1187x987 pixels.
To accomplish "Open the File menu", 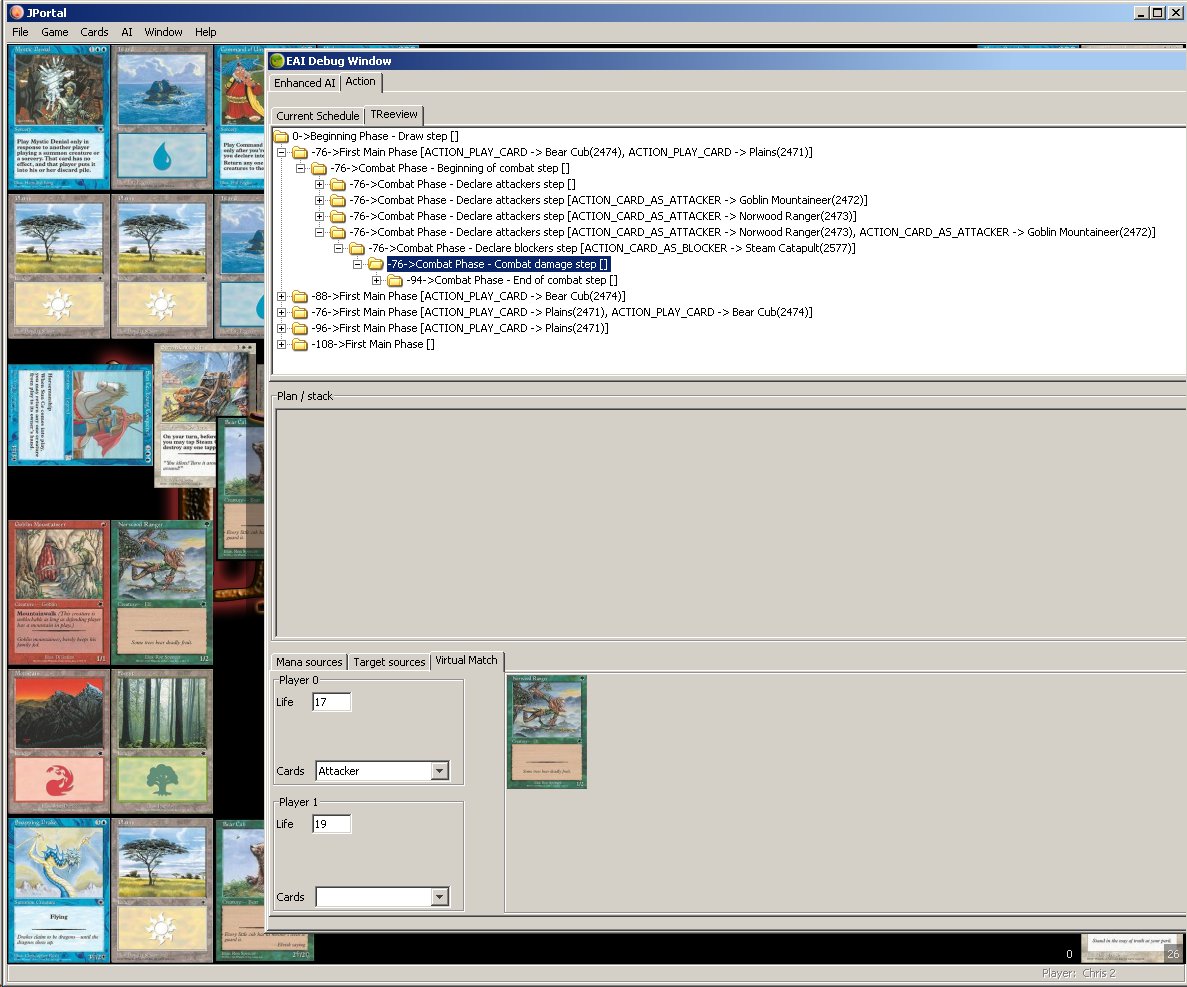I will click(20, 32).
